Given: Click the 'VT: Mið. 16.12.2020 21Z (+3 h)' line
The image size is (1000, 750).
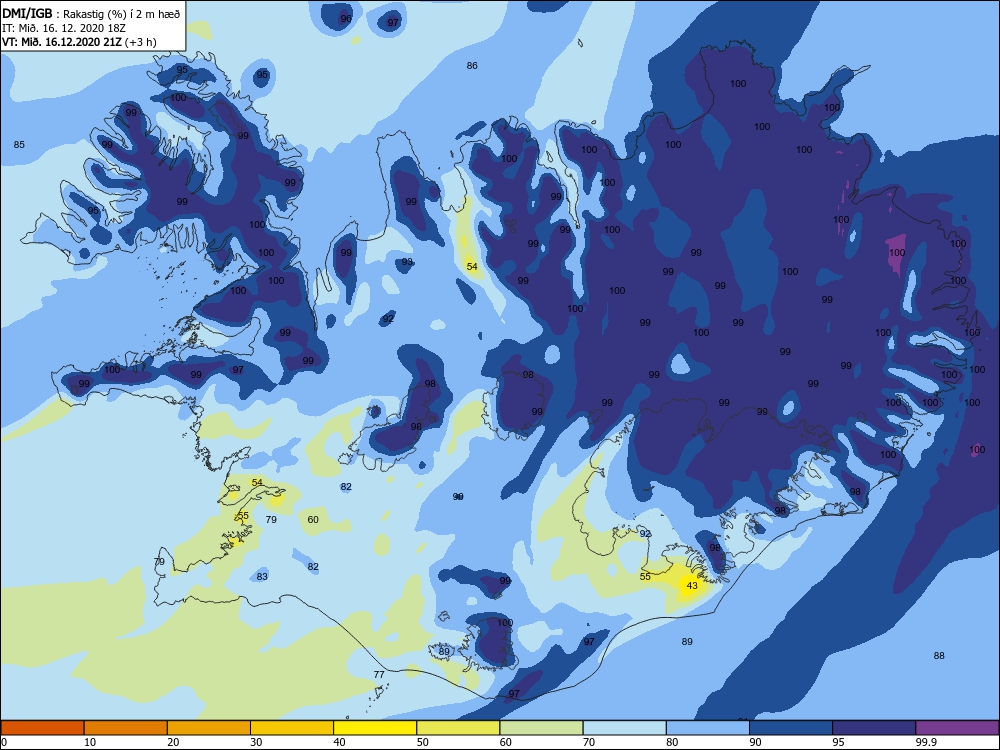Looking at the screenshot, I should point(79,42).
